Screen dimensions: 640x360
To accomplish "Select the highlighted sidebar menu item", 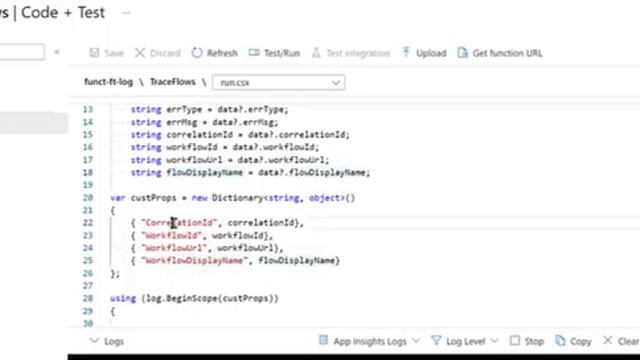I will (x=33, y=123).
